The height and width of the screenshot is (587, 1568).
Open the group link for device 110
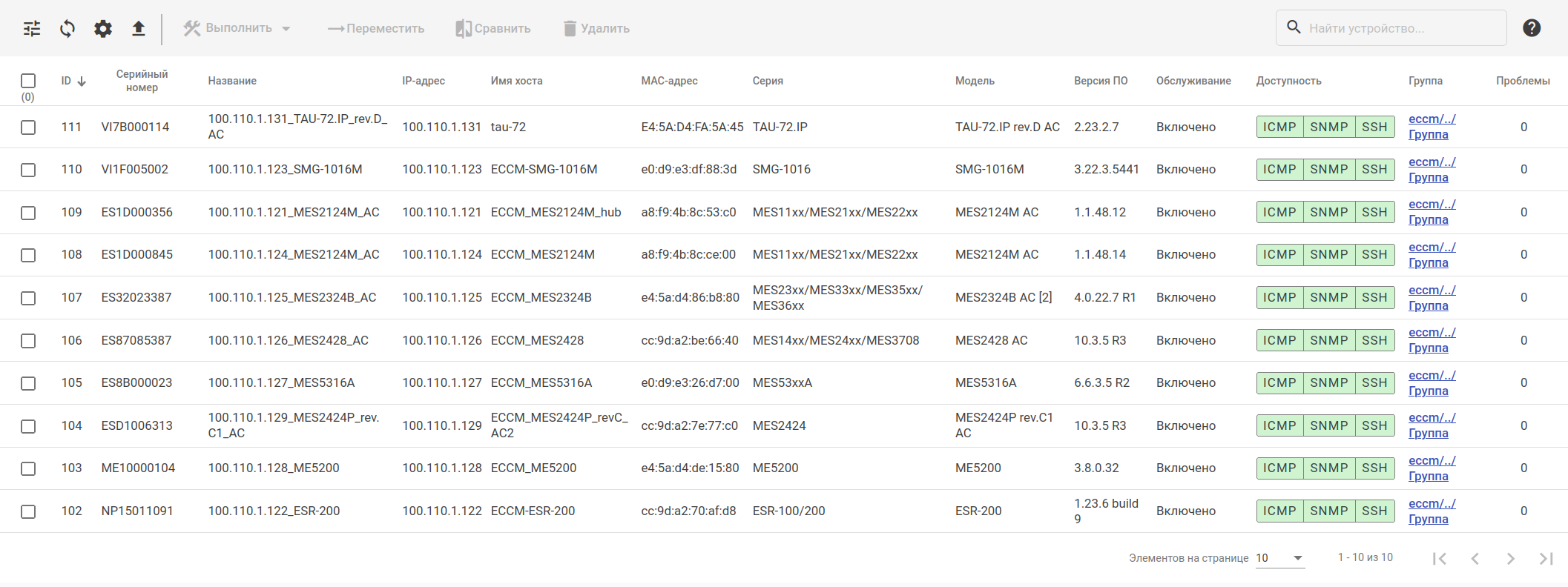(1431, 169)
